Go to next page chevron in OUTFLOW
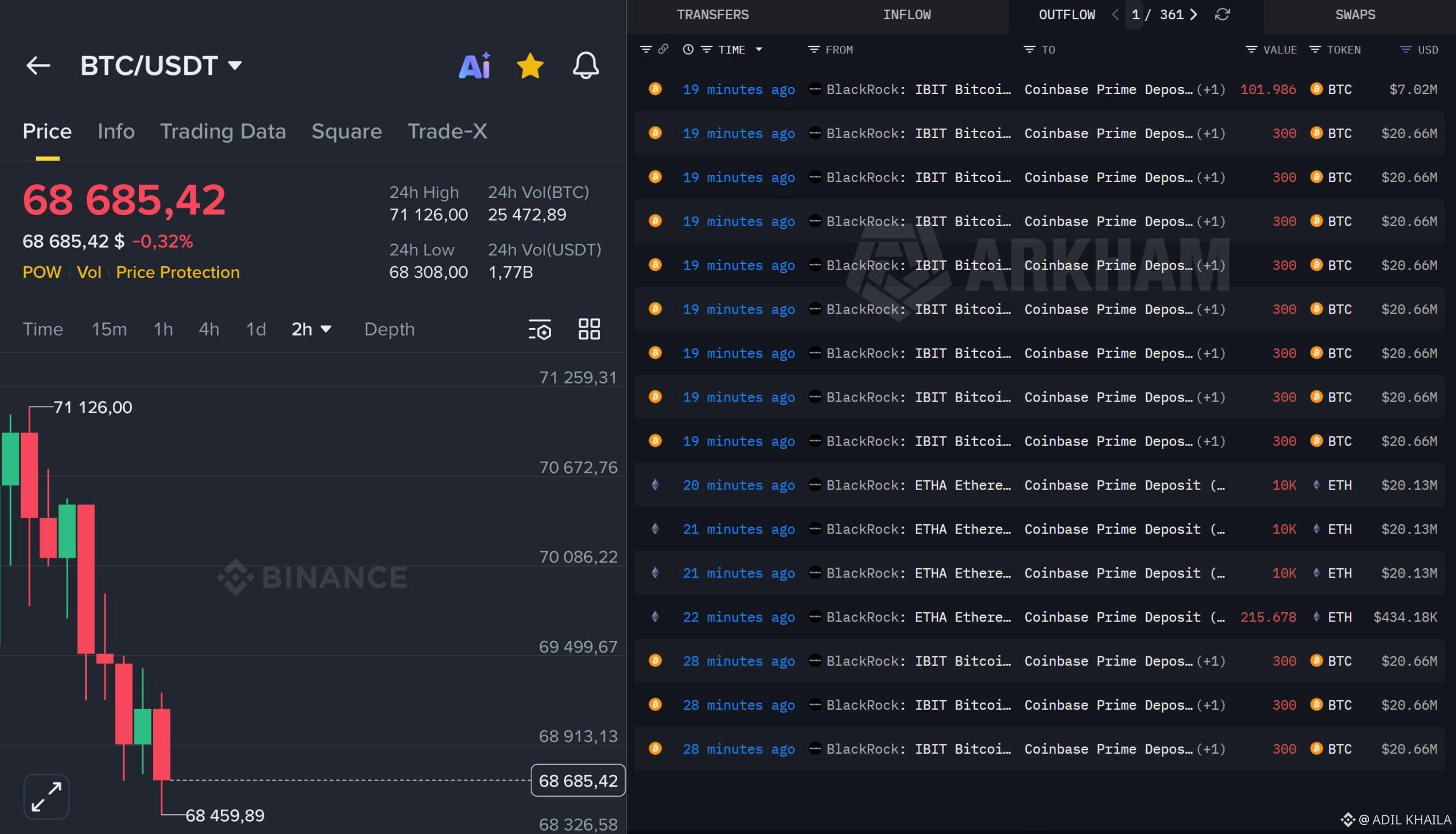1456x834 pixels. 1193,15
